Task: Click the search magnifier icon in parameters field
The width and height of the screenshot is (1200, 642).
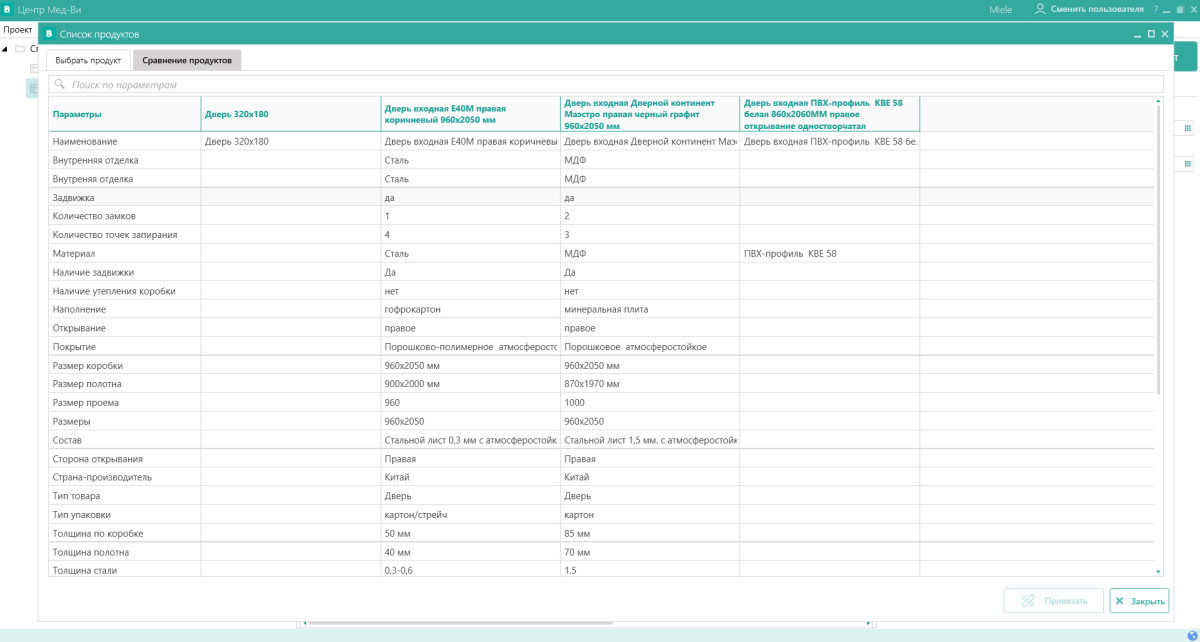Action: click(60, 85)
